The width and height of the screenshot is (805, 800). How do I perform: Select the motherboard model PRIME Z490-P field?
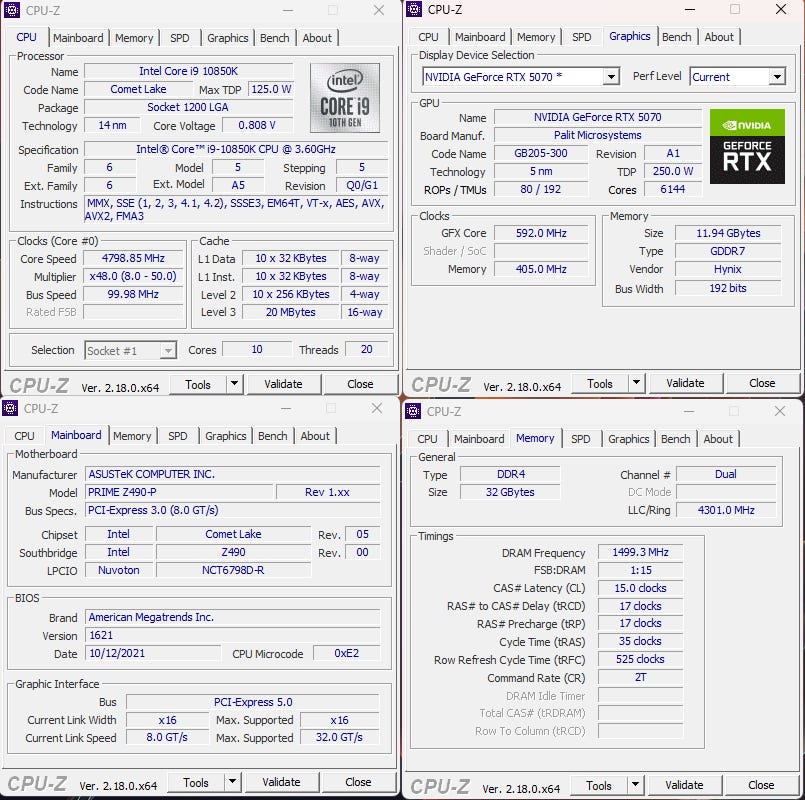click(x=179, y=492)
